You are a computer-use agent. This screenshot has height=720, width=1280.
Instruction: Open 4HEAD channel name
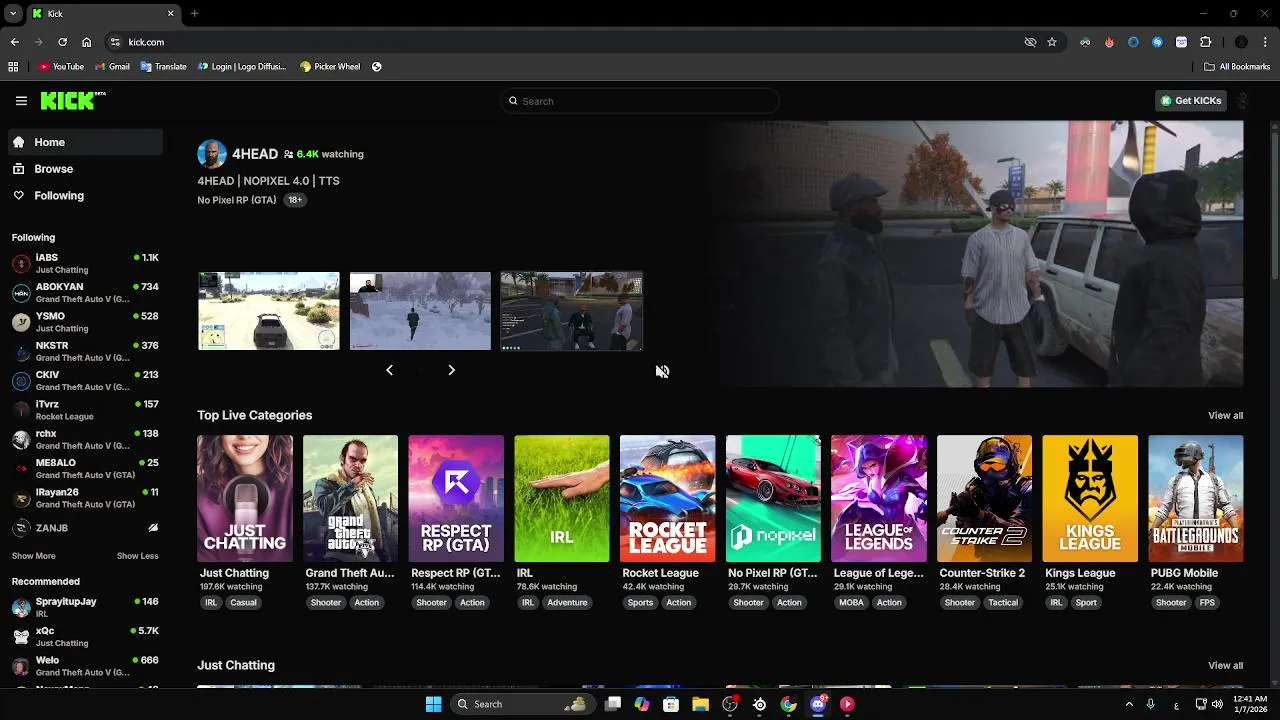[255, 154]
